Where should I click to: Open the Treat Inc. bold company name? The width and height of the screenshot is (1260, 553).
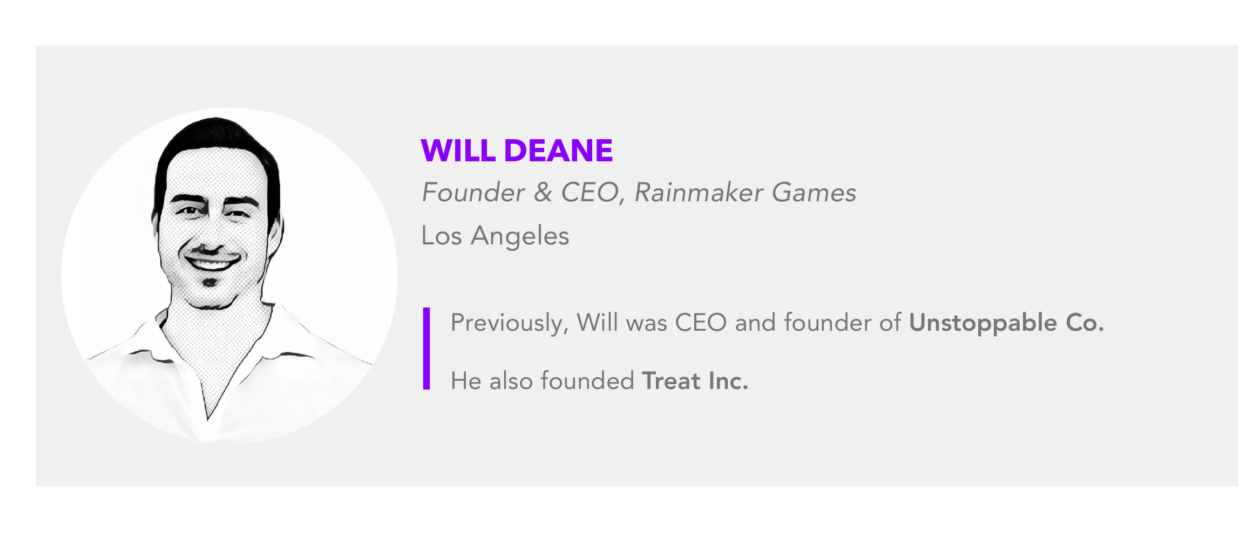coord(695,381)
